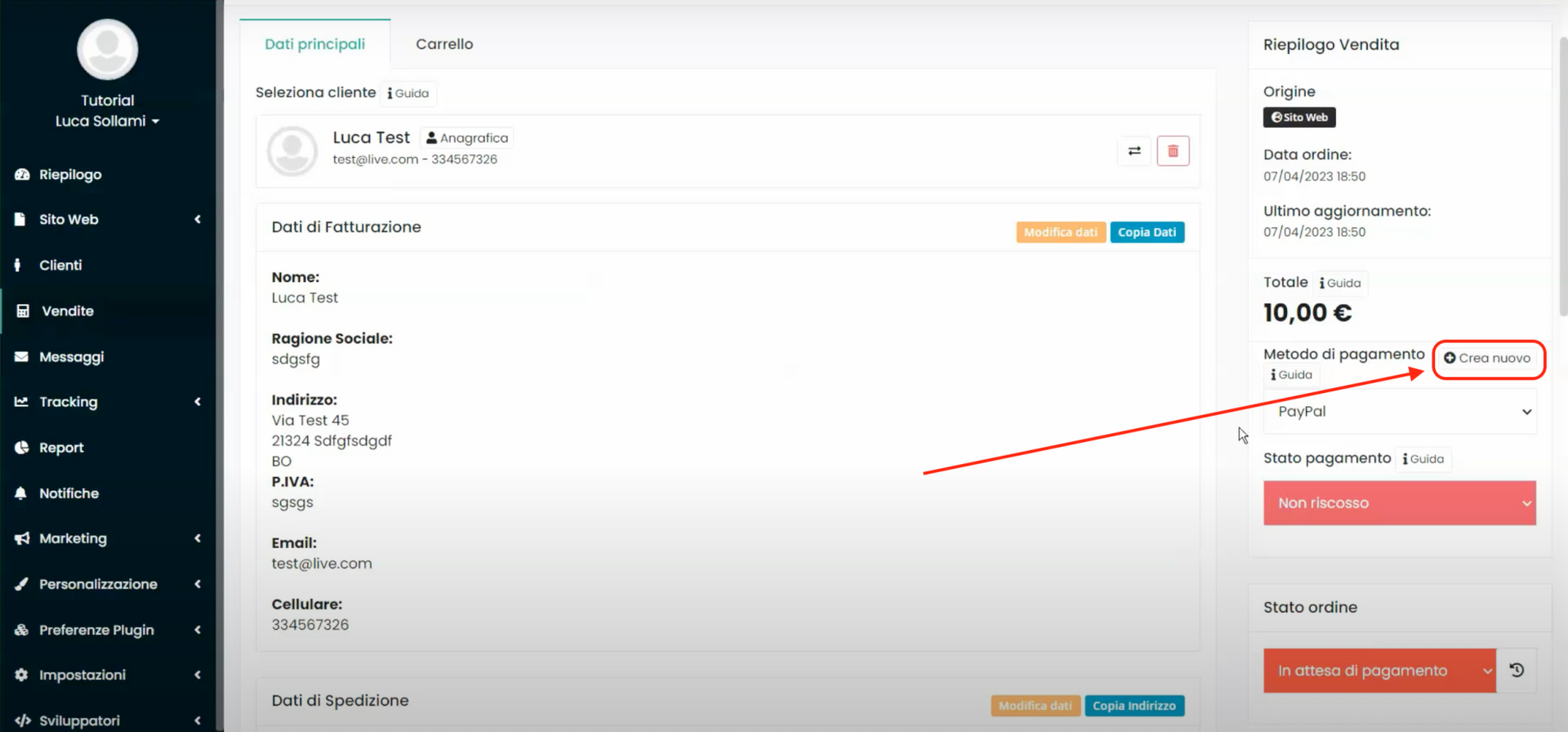Switch to the Carrello tab
The height and width of the screenshot is (732, 1568).
(x=444, y=44)
